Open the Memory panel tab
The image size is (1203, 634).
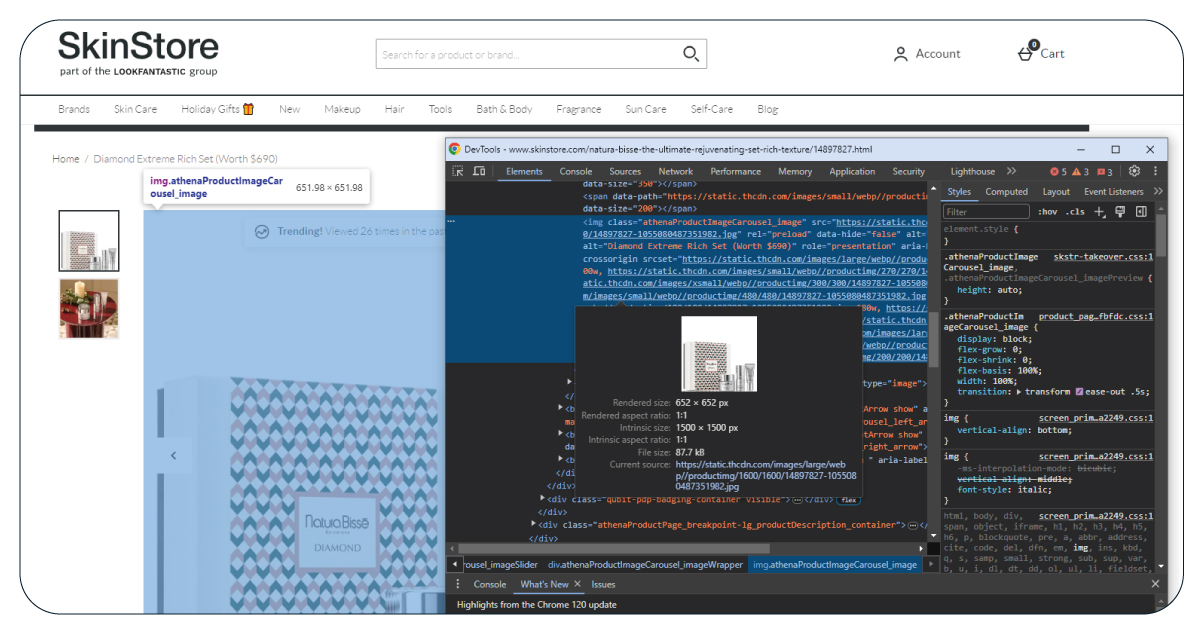coord(795,172)
